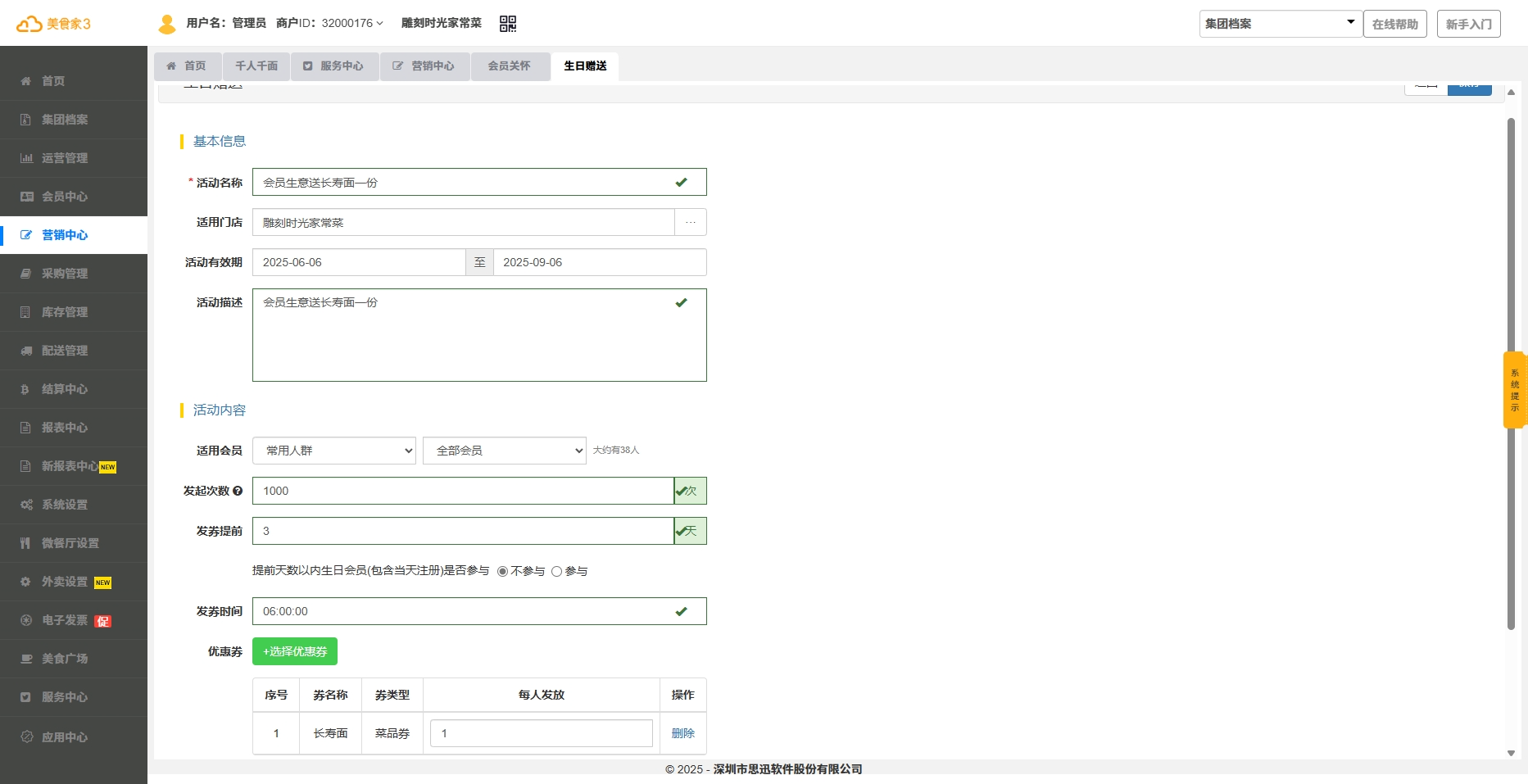Click the user avatar icon

coord(167,24)
